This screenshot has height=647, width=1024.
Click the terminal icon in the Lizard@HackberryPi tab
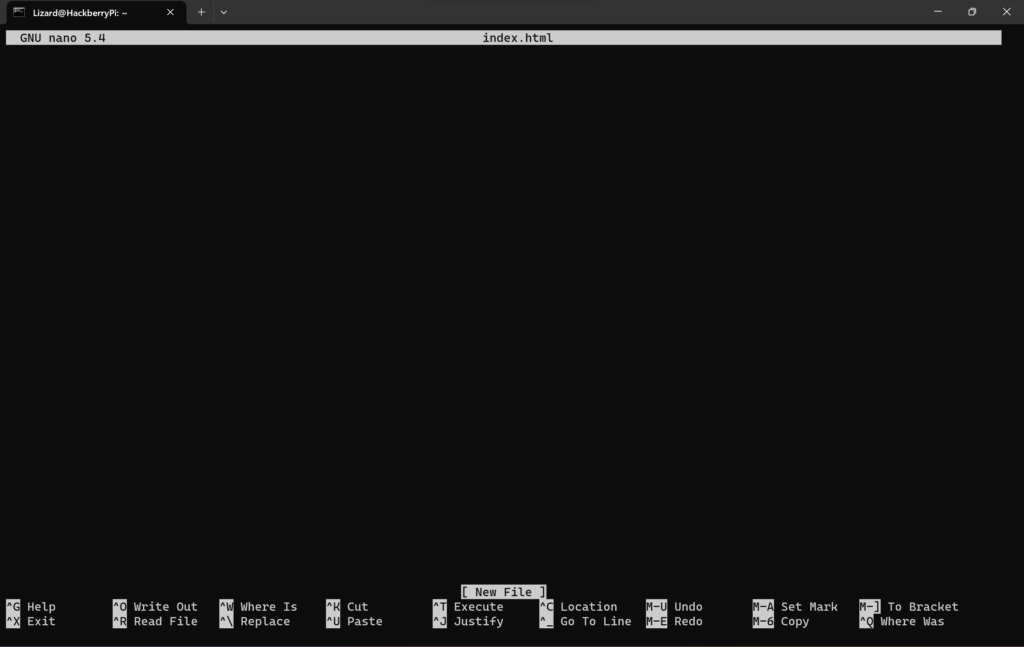pos(19,12)
